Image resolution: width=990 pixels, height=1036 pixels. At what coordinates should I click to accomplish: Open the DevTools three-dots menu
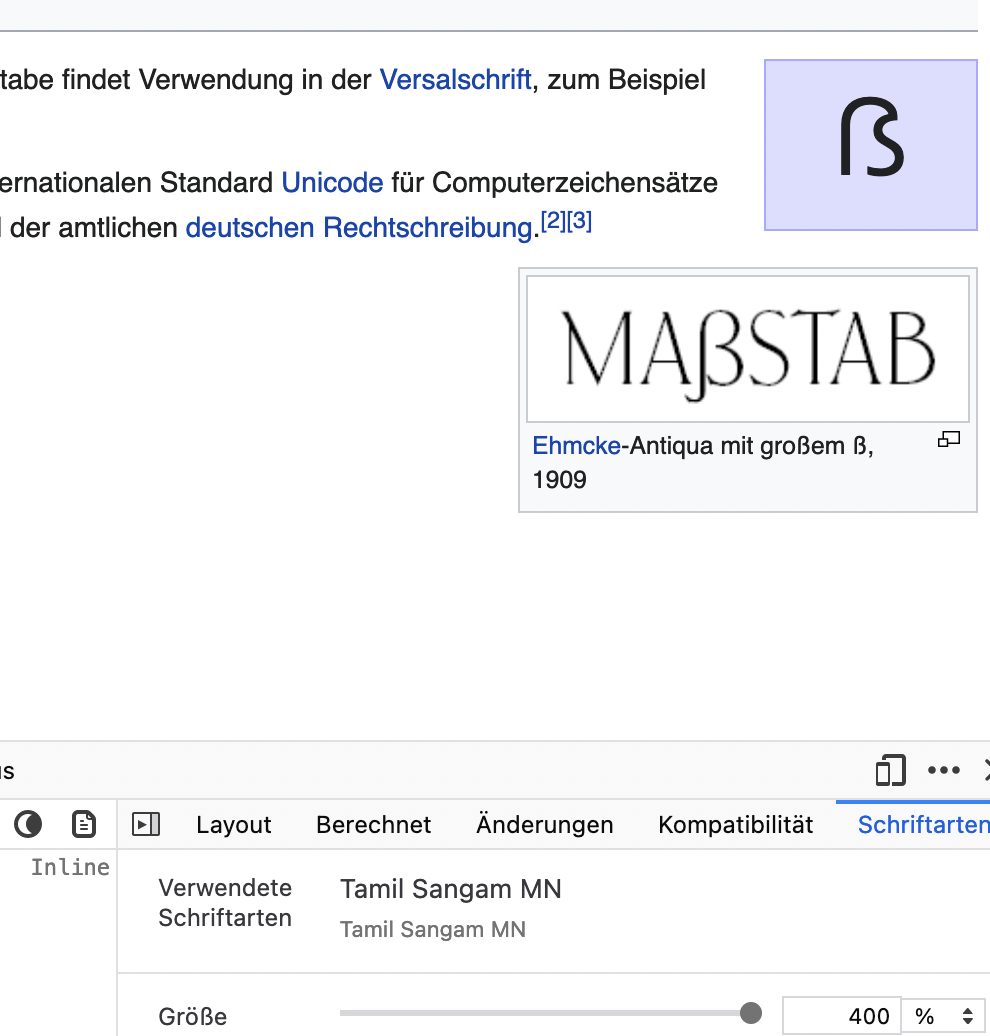944,770
